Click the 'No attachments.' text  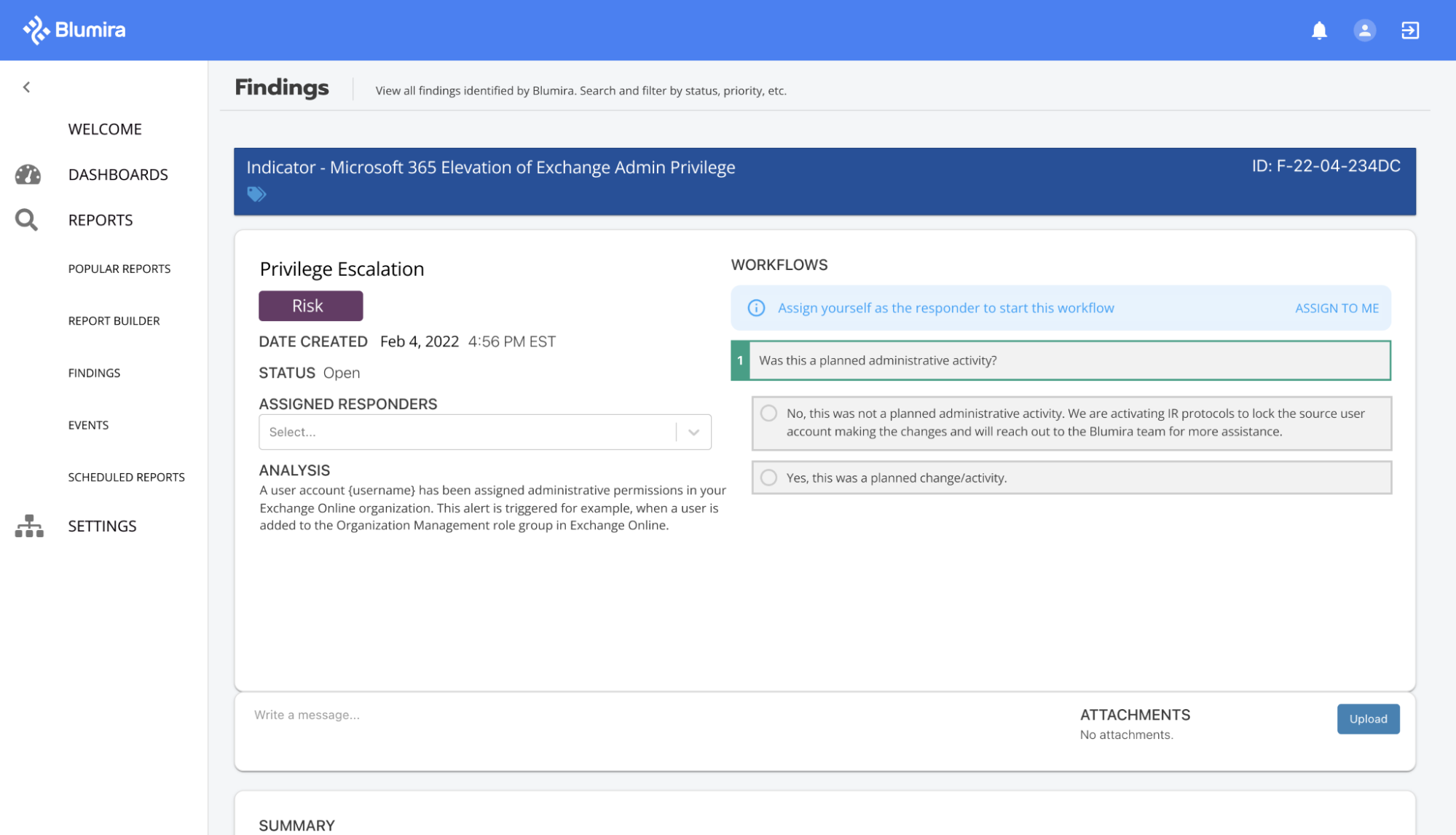pos(1126,735)
